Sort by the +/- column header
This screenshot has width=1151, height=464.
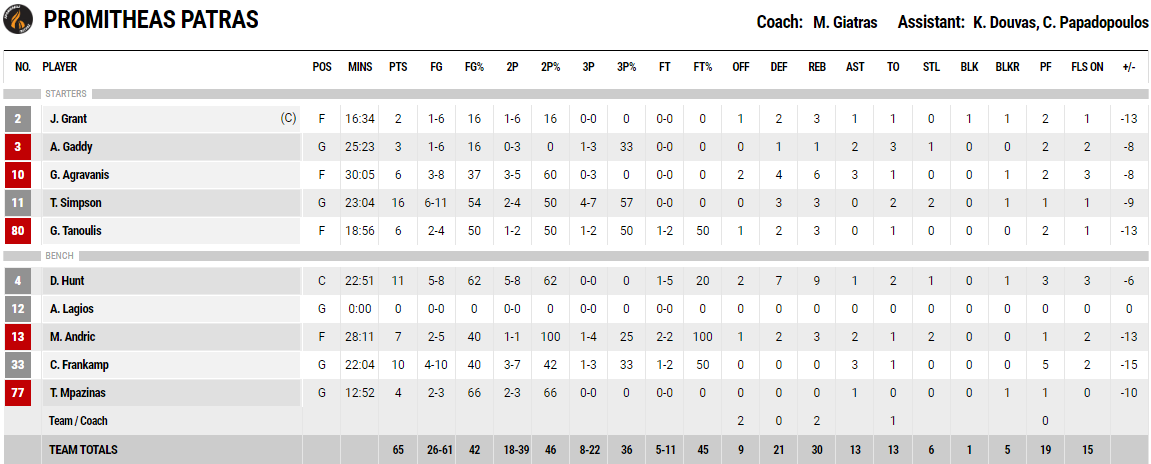coord(1129,67)
